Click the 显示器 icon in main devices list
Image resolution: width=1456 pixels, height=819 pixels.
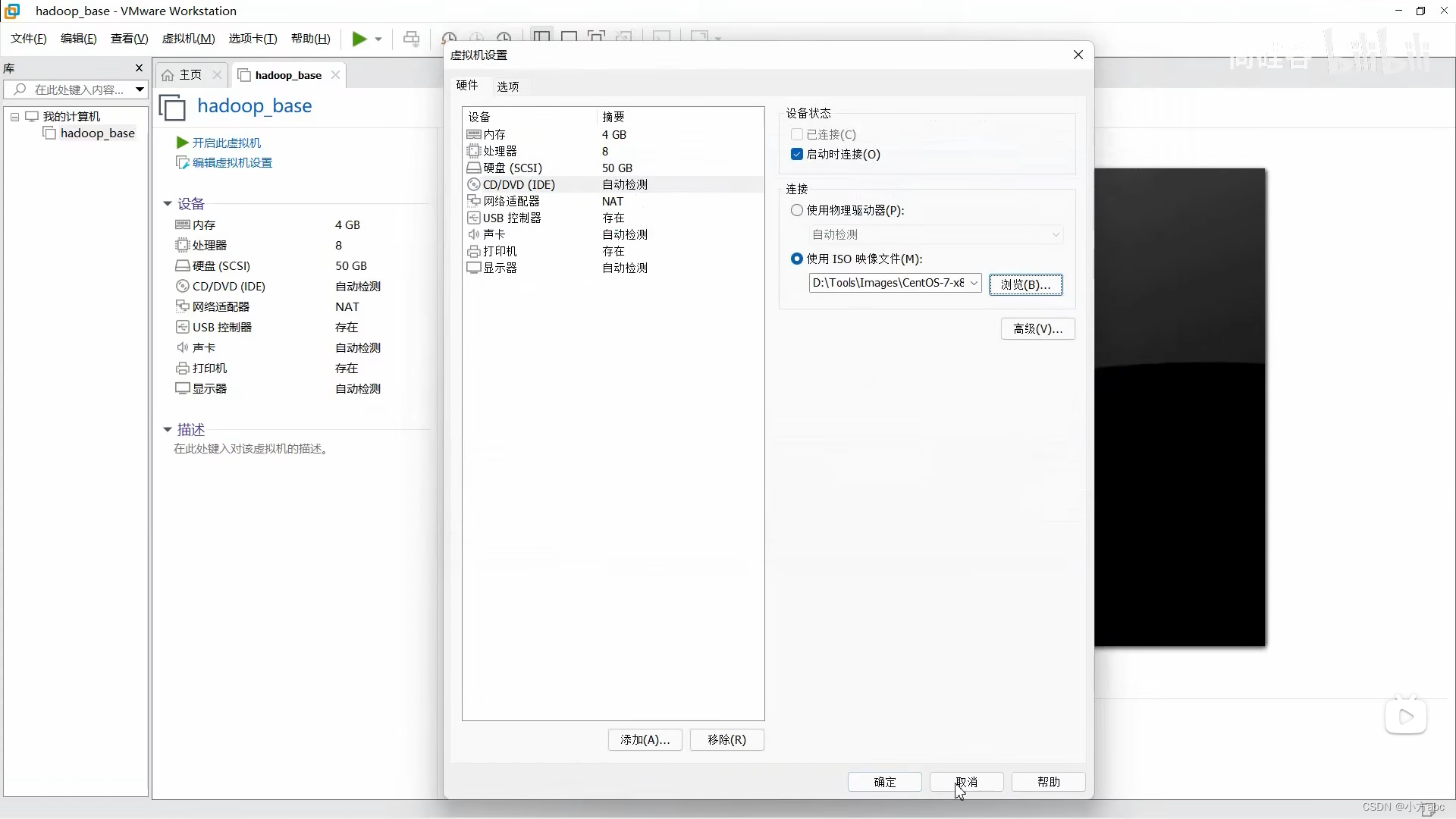point(182,388)
